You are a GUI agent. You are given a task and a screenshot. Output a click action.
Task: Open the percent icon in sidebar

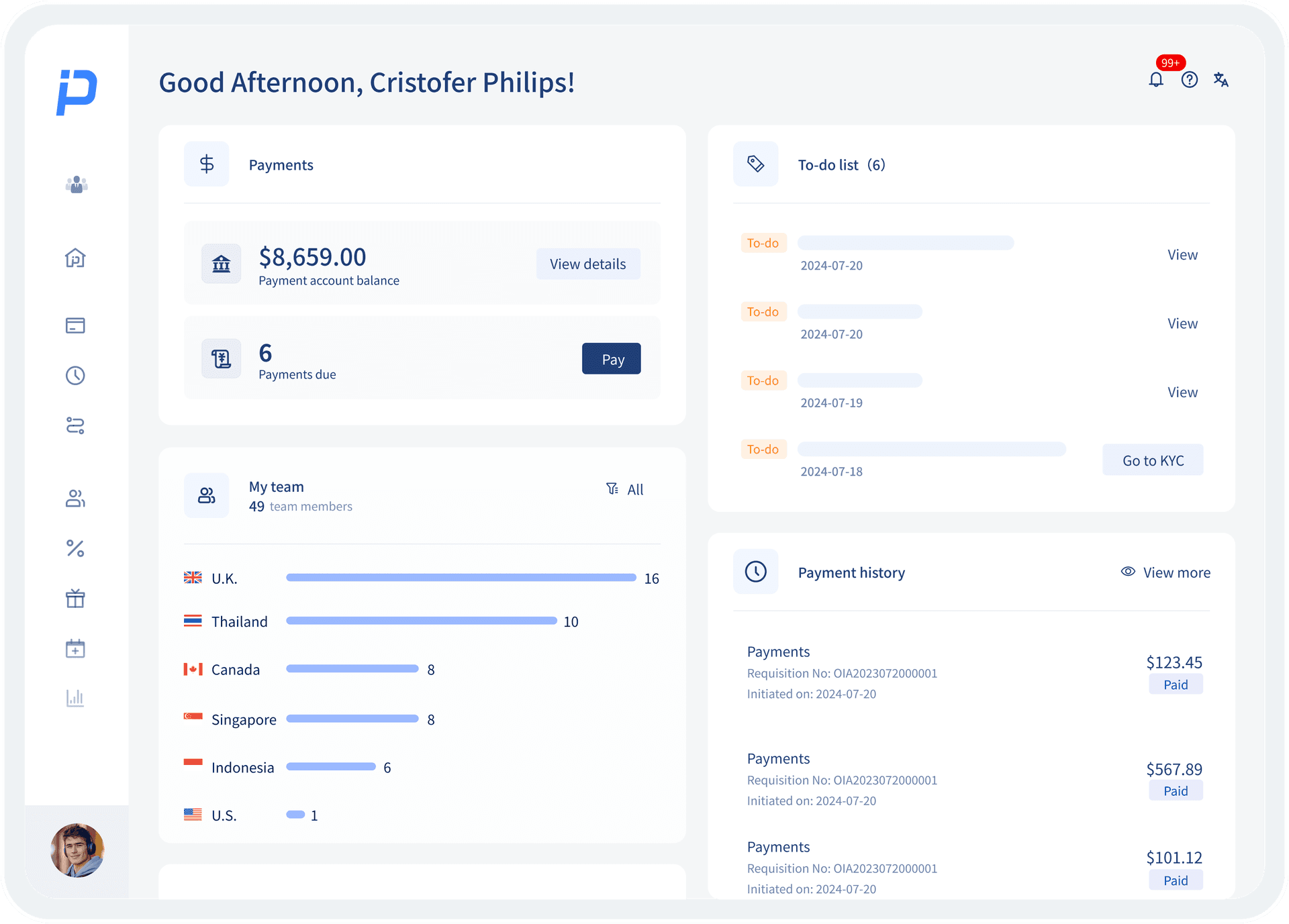(75, 548)
